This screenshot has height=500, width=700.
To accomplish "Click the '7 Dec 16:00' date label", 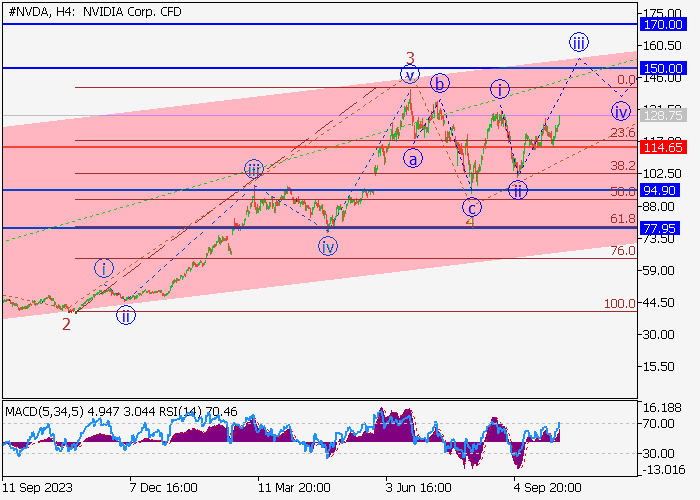I will (163, 488).
